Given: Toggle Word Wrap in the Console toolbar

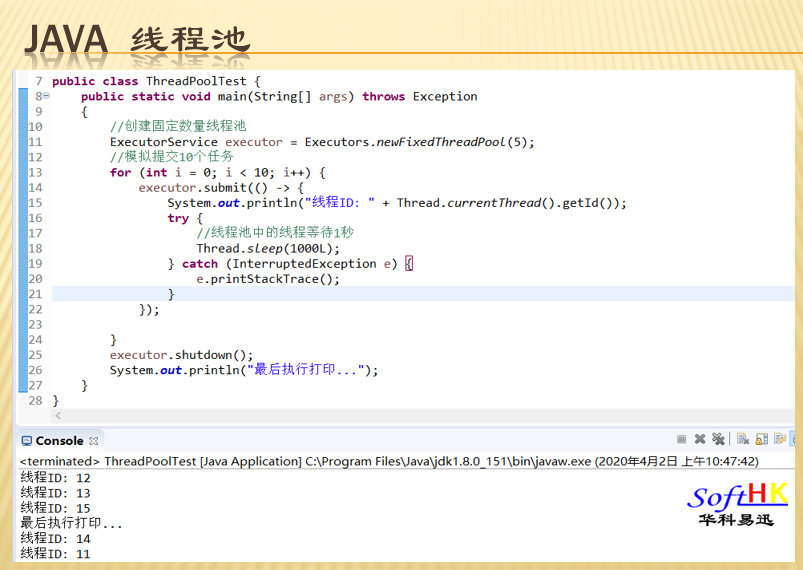Looking at the screenshot, I should [780, 439].
